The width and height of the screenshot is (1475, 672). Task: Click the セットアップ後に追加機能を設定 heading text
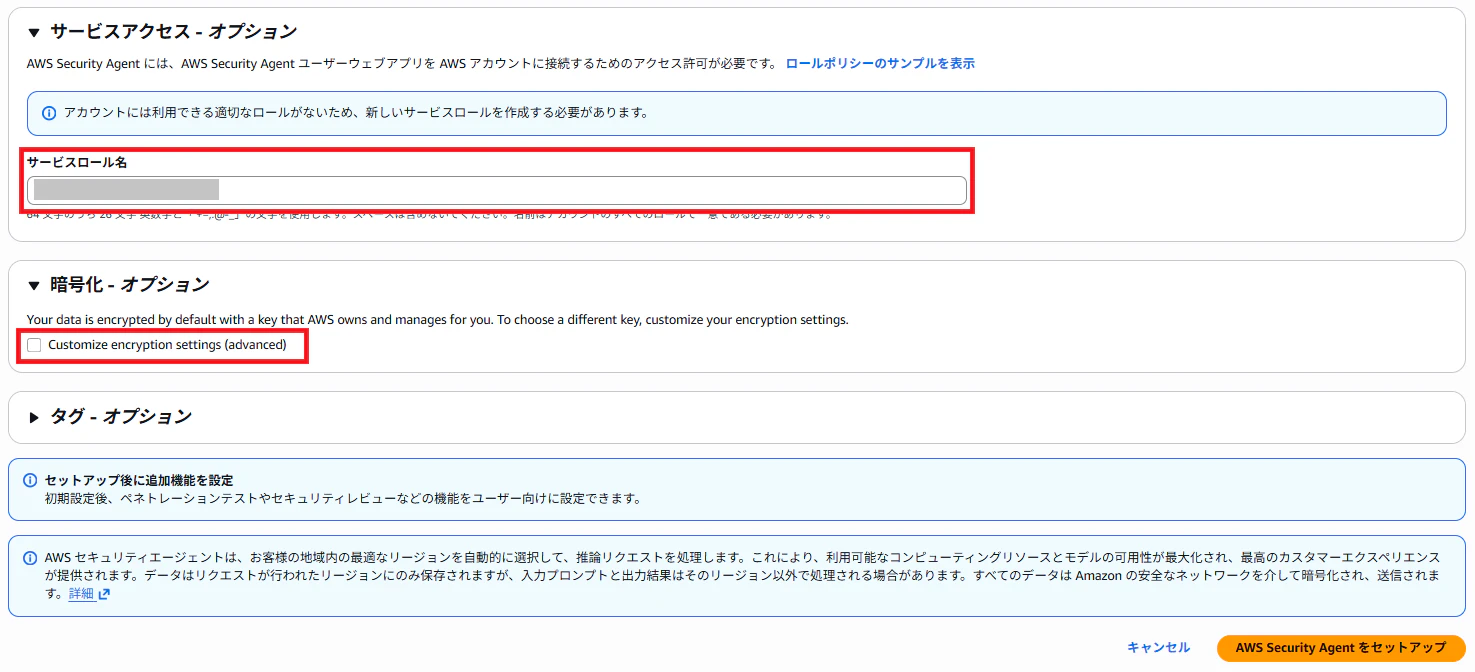[139, 481]
